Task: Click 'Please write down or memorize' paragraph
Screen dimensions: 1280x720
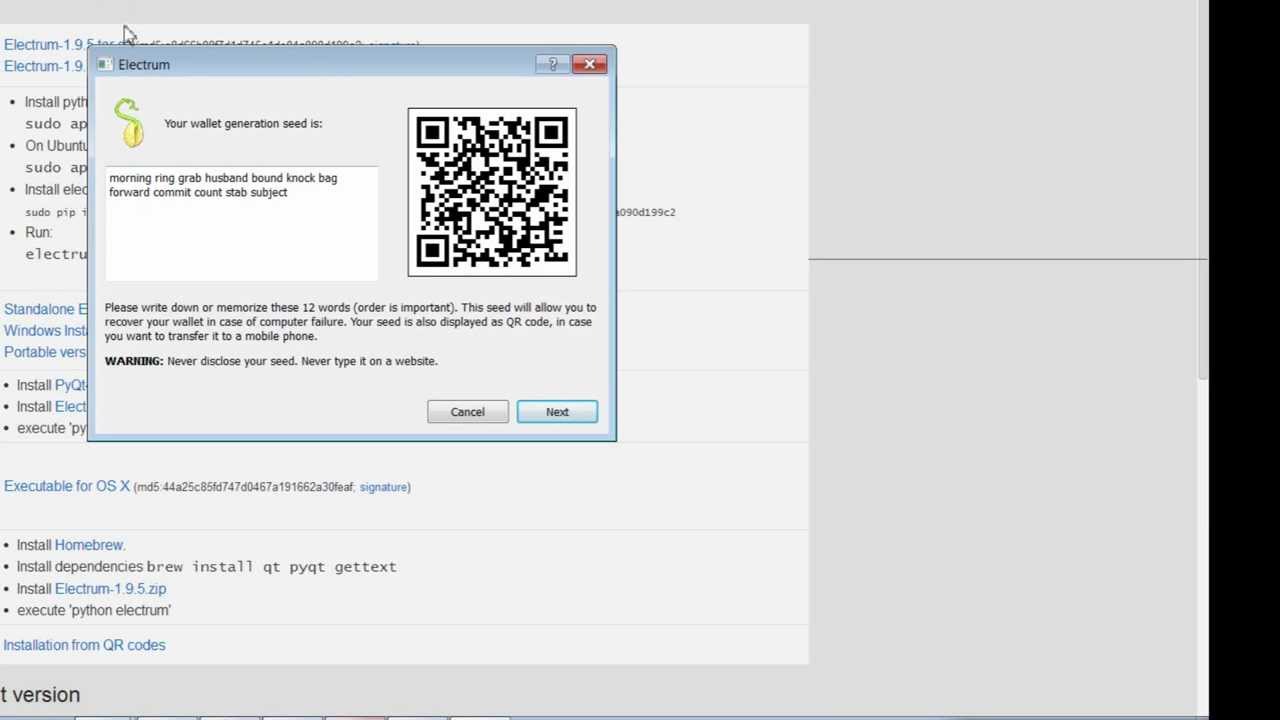Action: 350,322
